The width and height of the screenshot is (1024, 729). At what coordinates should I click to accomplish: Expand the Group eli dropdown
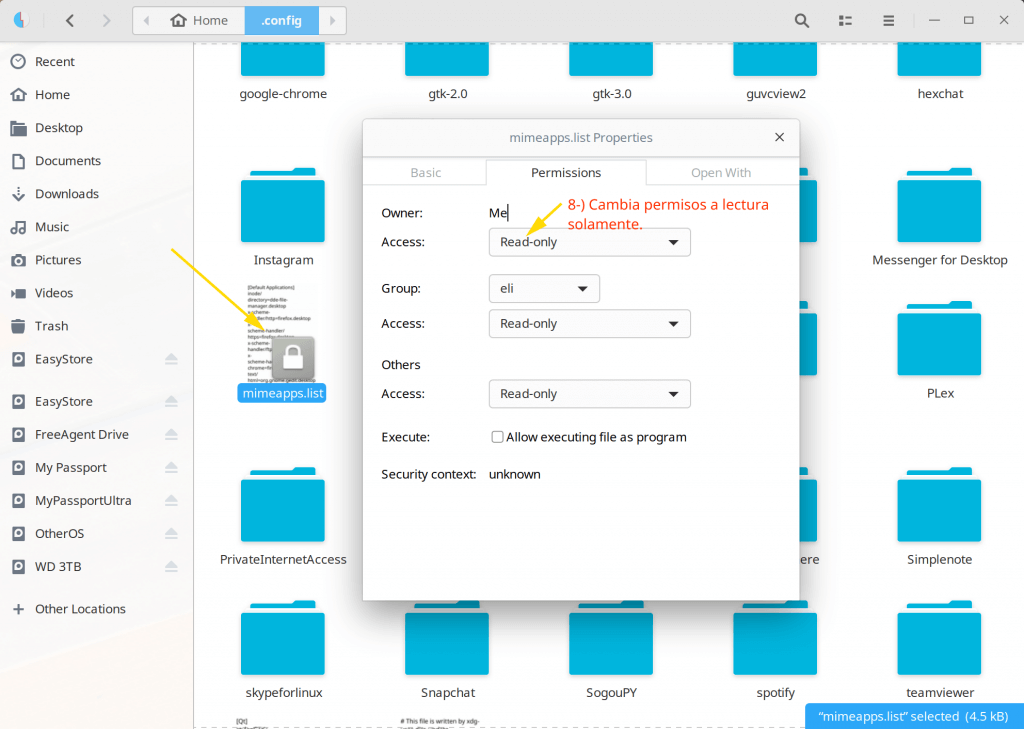pos(544,289)
